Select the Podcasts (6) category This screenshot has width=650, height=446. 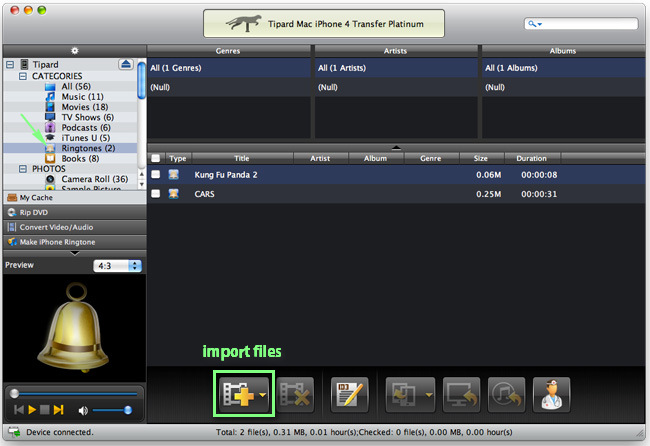tap(86, 128)
